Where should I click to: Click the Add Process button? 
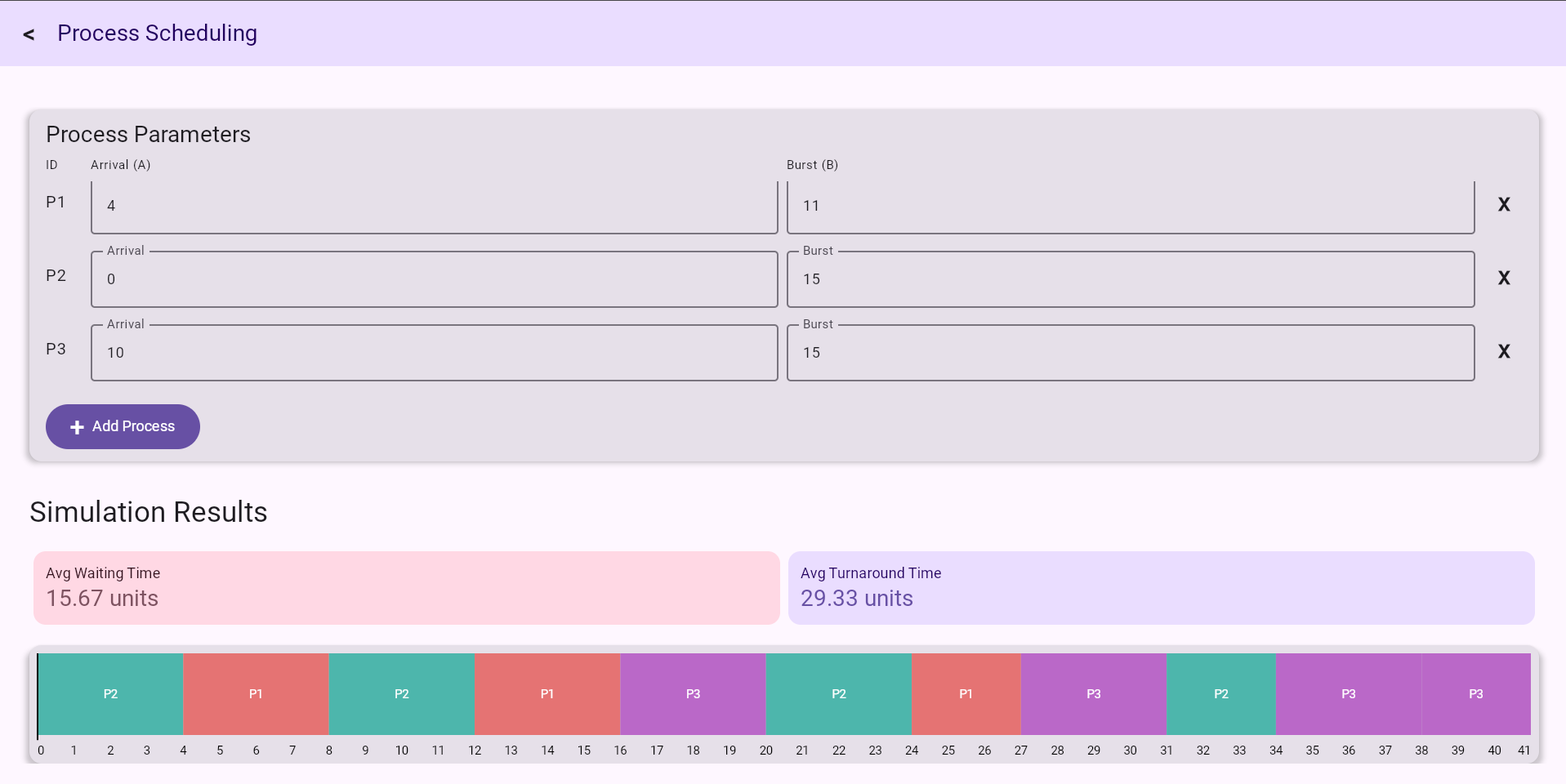123,426
